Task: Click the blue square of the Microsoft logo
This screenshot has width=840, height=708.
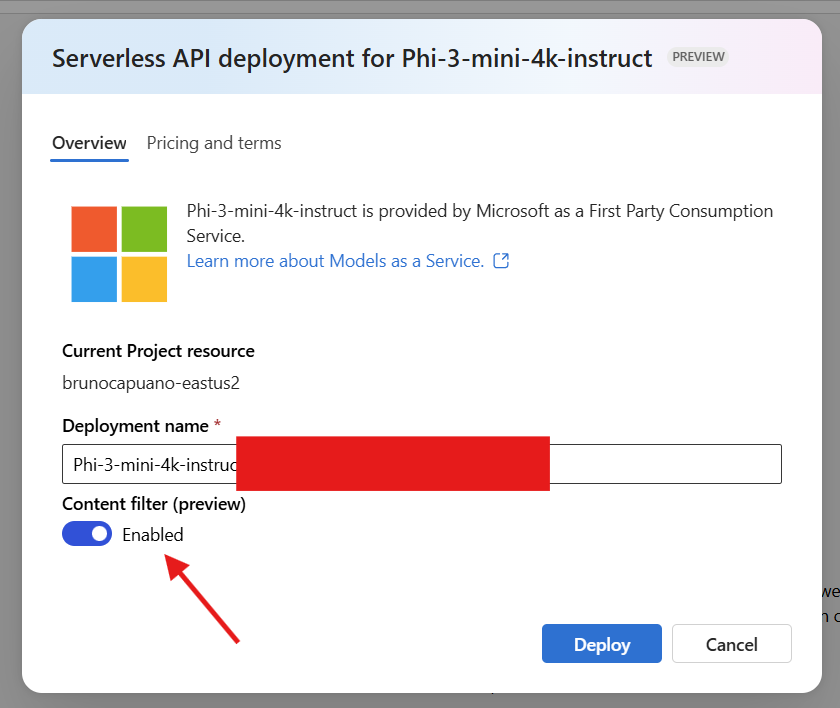Action: click(x=94, y=279)
